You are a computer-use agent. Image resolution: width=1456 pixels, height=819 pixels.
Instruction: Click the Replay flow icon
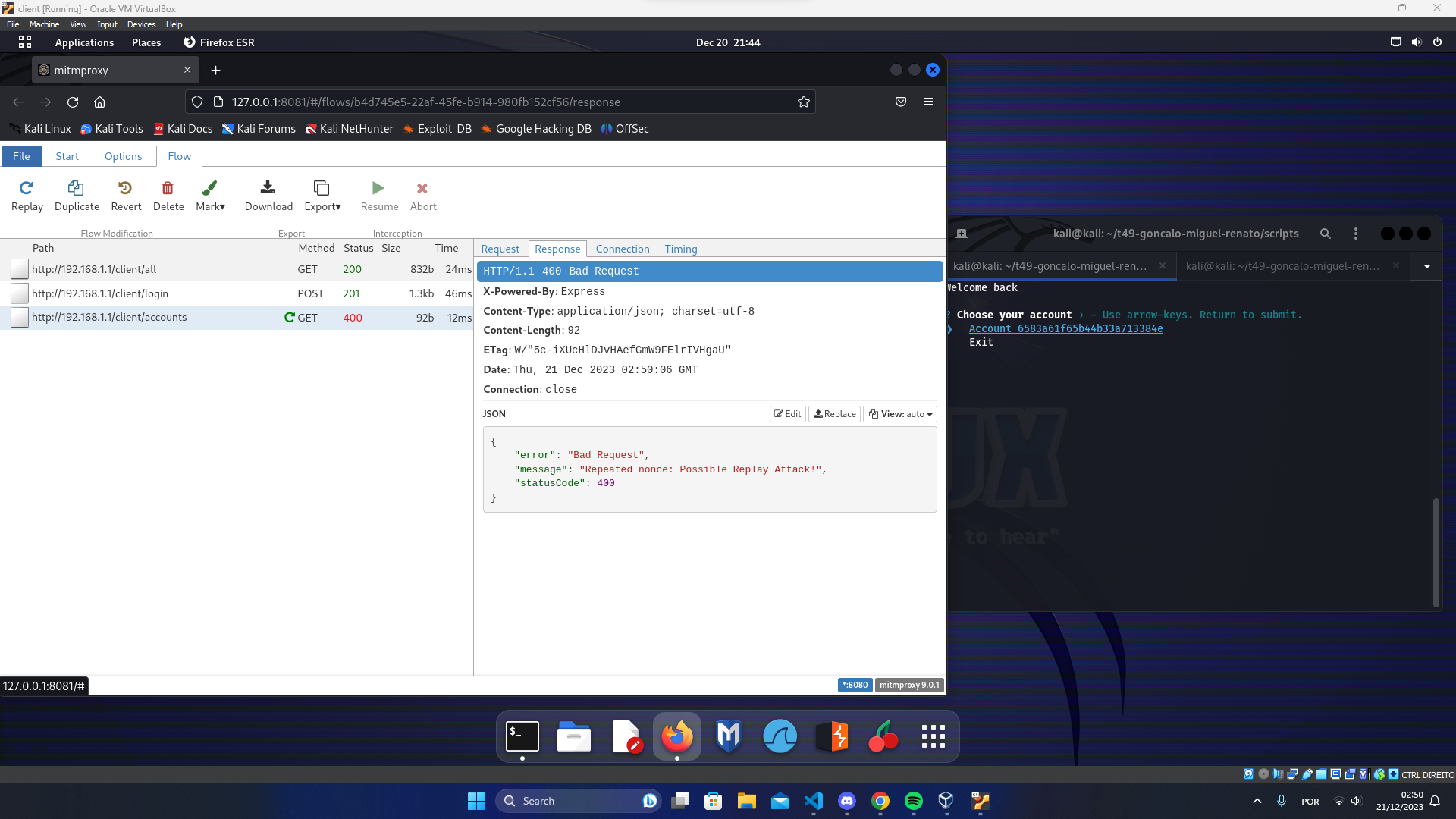27,188
